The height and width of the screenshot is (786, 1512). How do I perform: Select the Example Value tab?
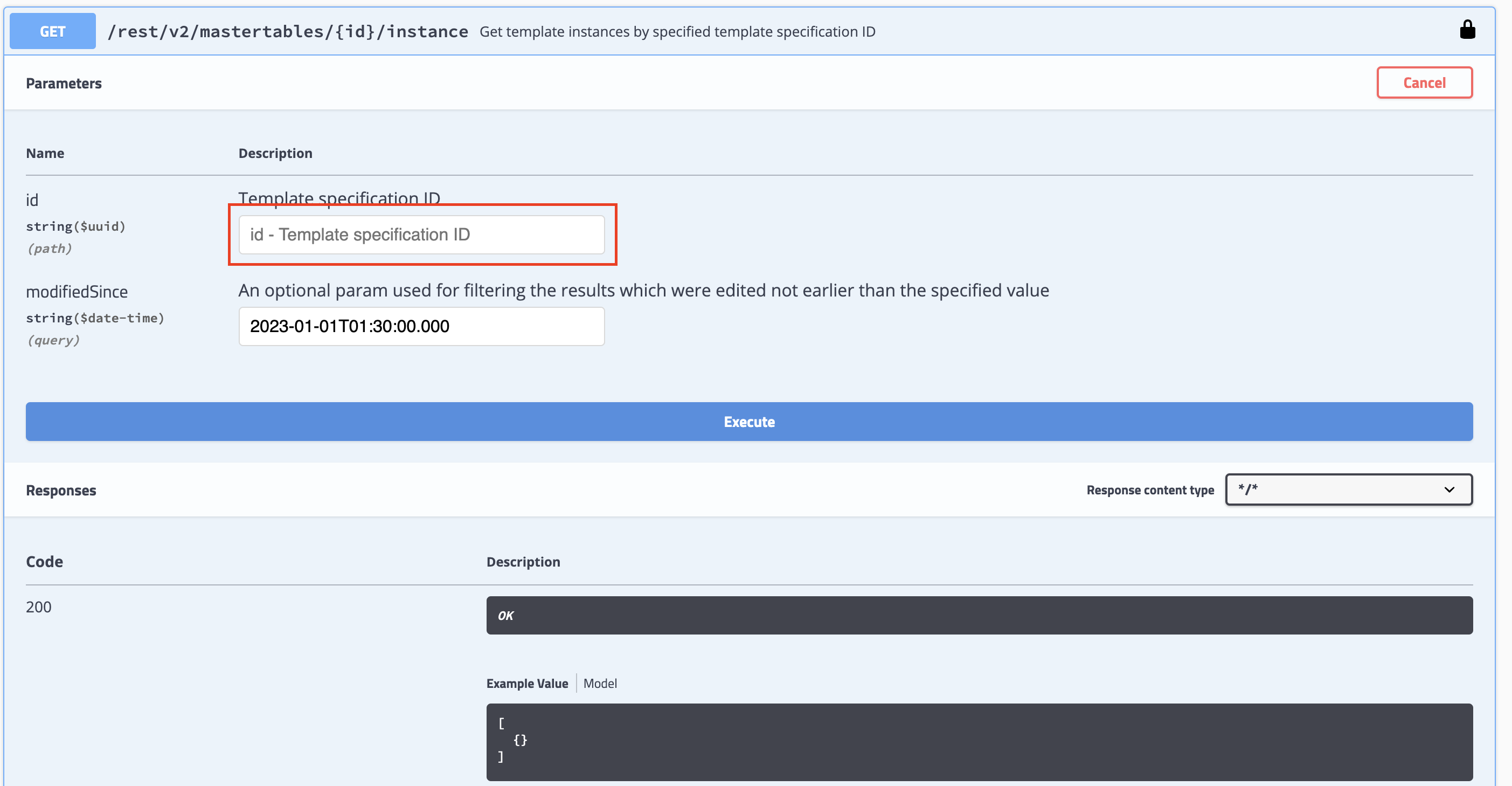526,683
